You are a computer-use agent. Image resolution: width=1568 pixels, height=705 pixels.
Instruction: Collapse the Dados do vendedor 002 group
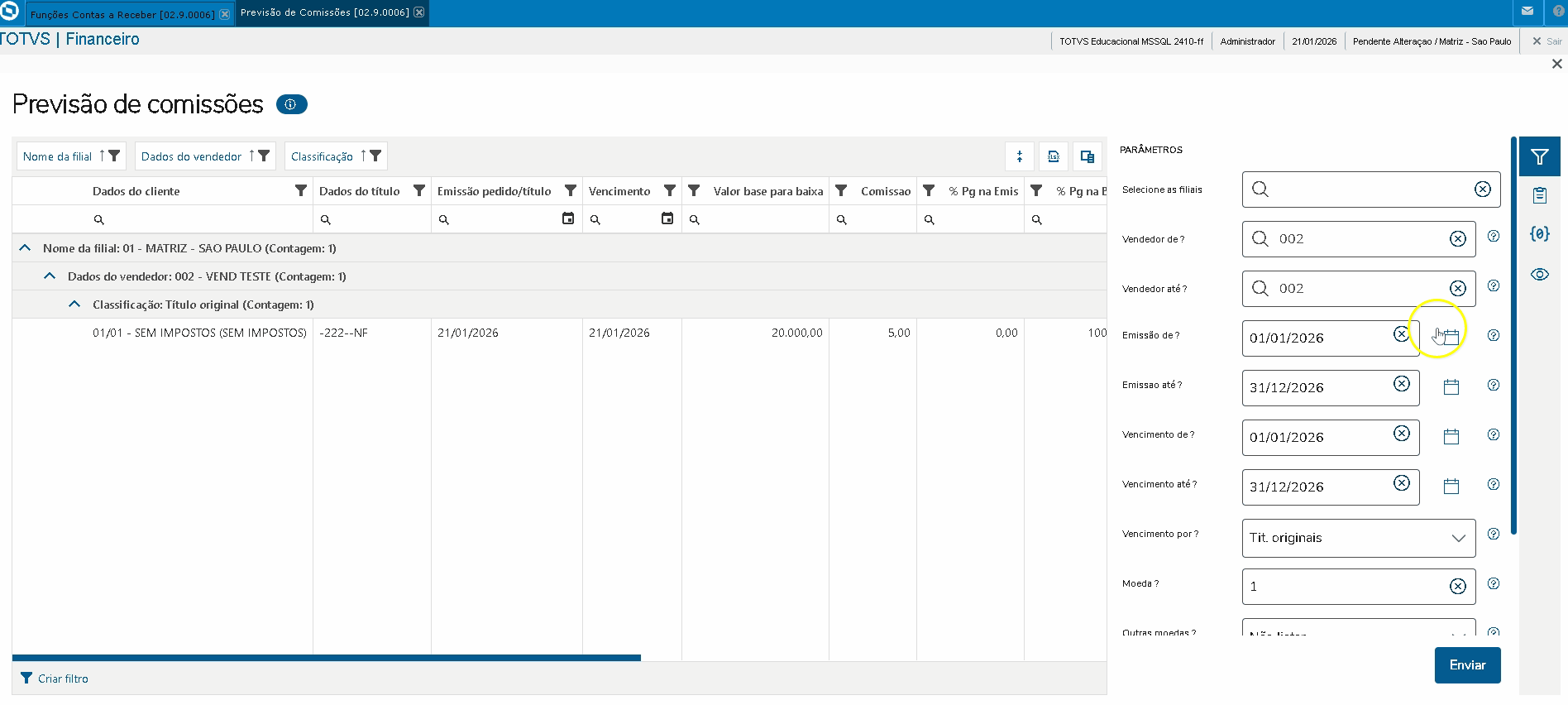[50, 276]
